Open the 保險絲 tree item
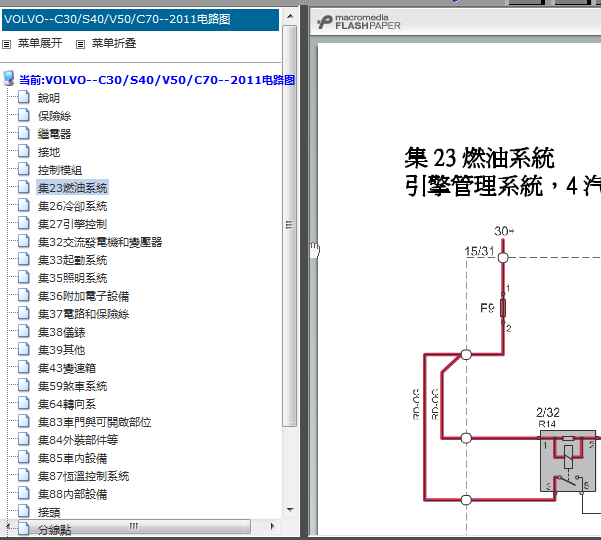Viewport: 601px width, 540px height. tap(54, 116)
